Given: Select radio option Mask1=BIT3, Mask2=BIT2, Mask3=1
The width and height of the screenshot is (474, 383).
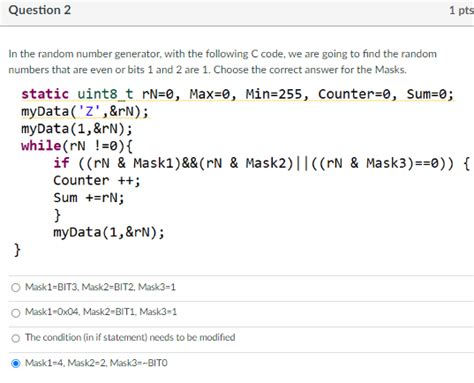Looking at the screenshot, I should pyautogui.click(x=16, y=287).
